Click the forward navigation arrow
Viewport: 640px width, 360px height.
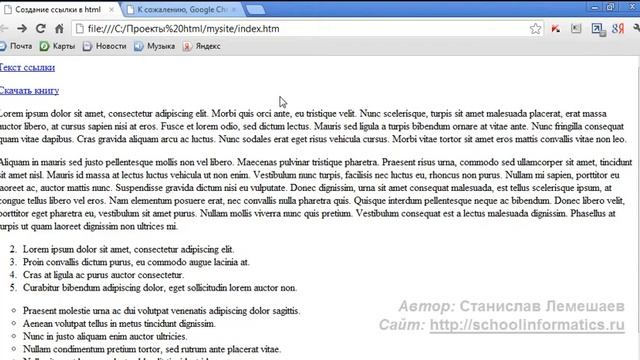pos(22,29)
